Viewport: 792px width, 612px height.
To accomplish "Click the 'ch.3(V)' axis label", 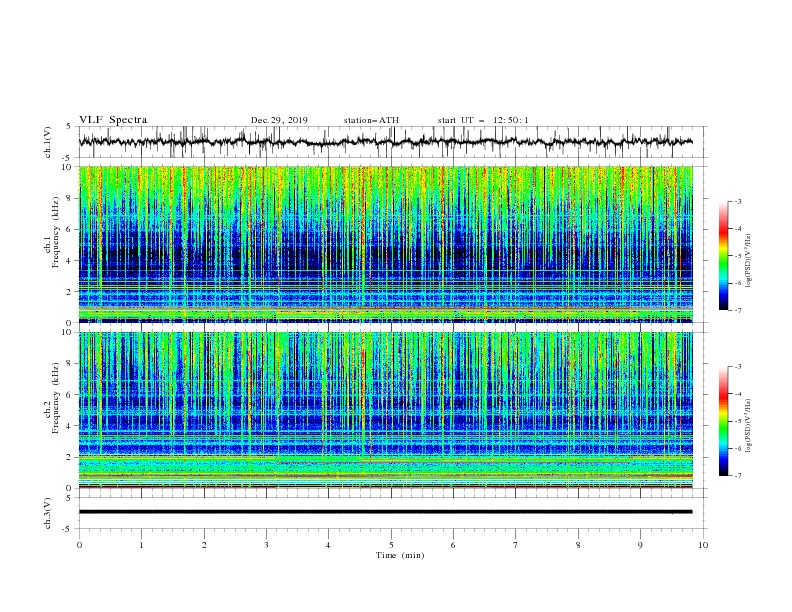I will tap(48, 513).
